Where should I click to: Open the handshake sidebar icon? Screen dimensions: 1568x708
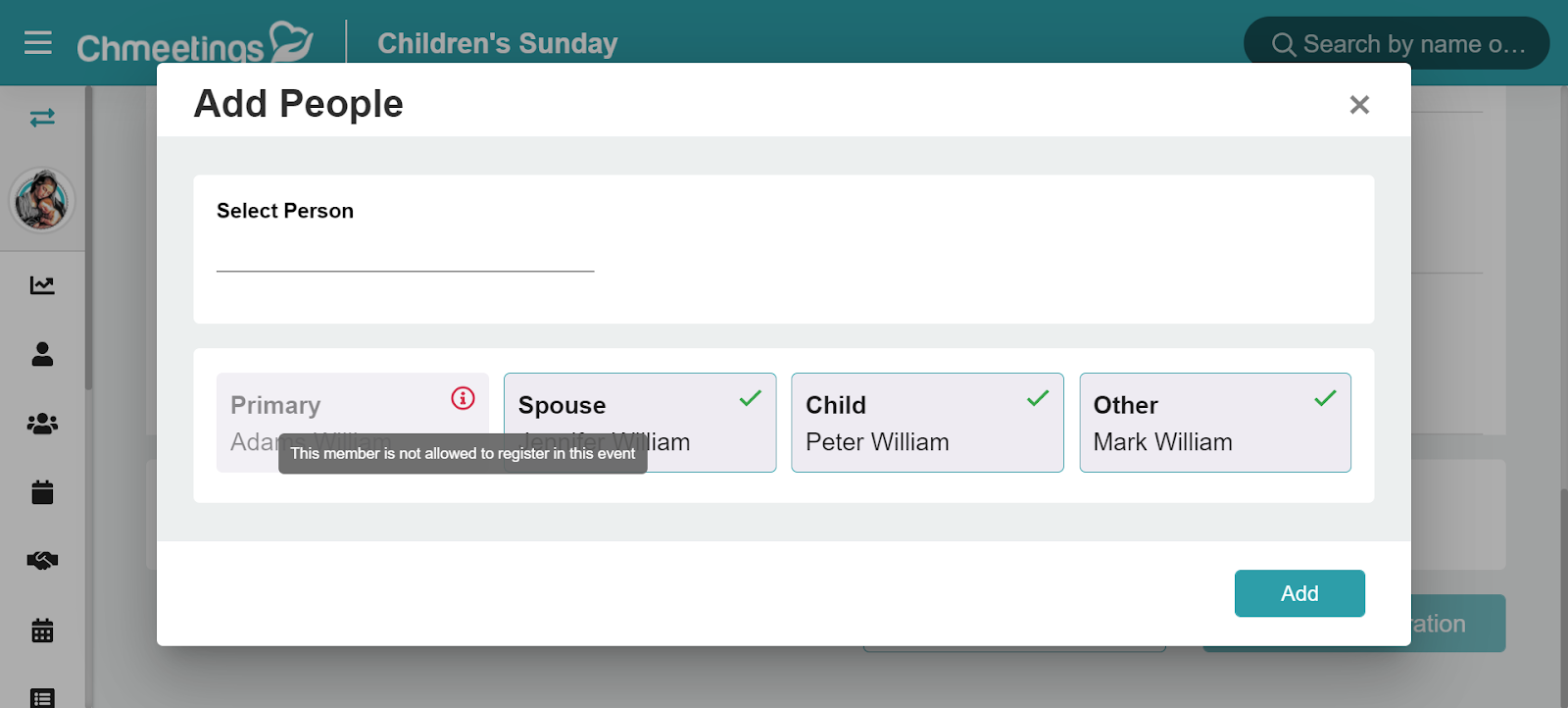42,561
